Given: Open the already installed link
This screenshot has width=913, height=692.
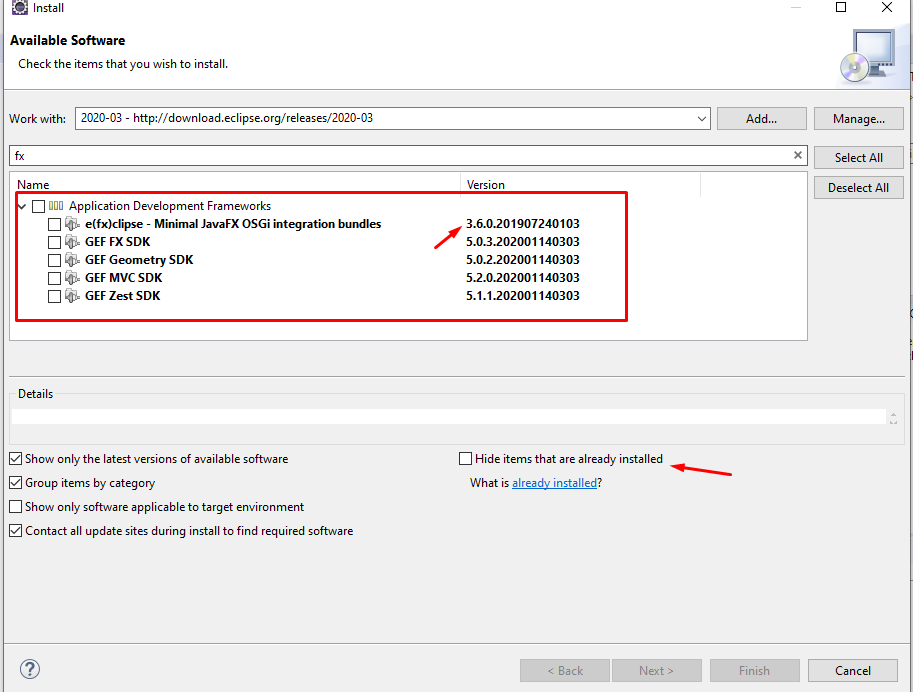Looking at the screenshot, I should click(554, 483).
